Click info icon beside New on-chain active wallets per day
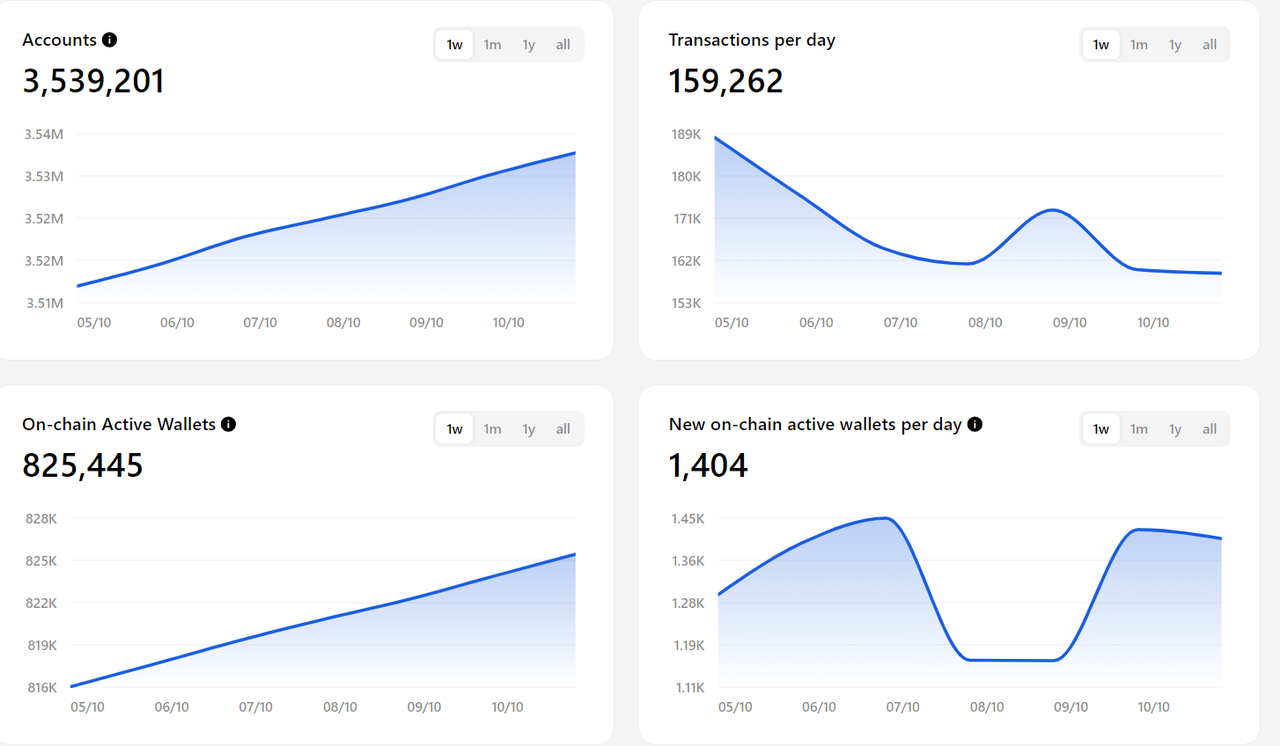 coord(975,424)
